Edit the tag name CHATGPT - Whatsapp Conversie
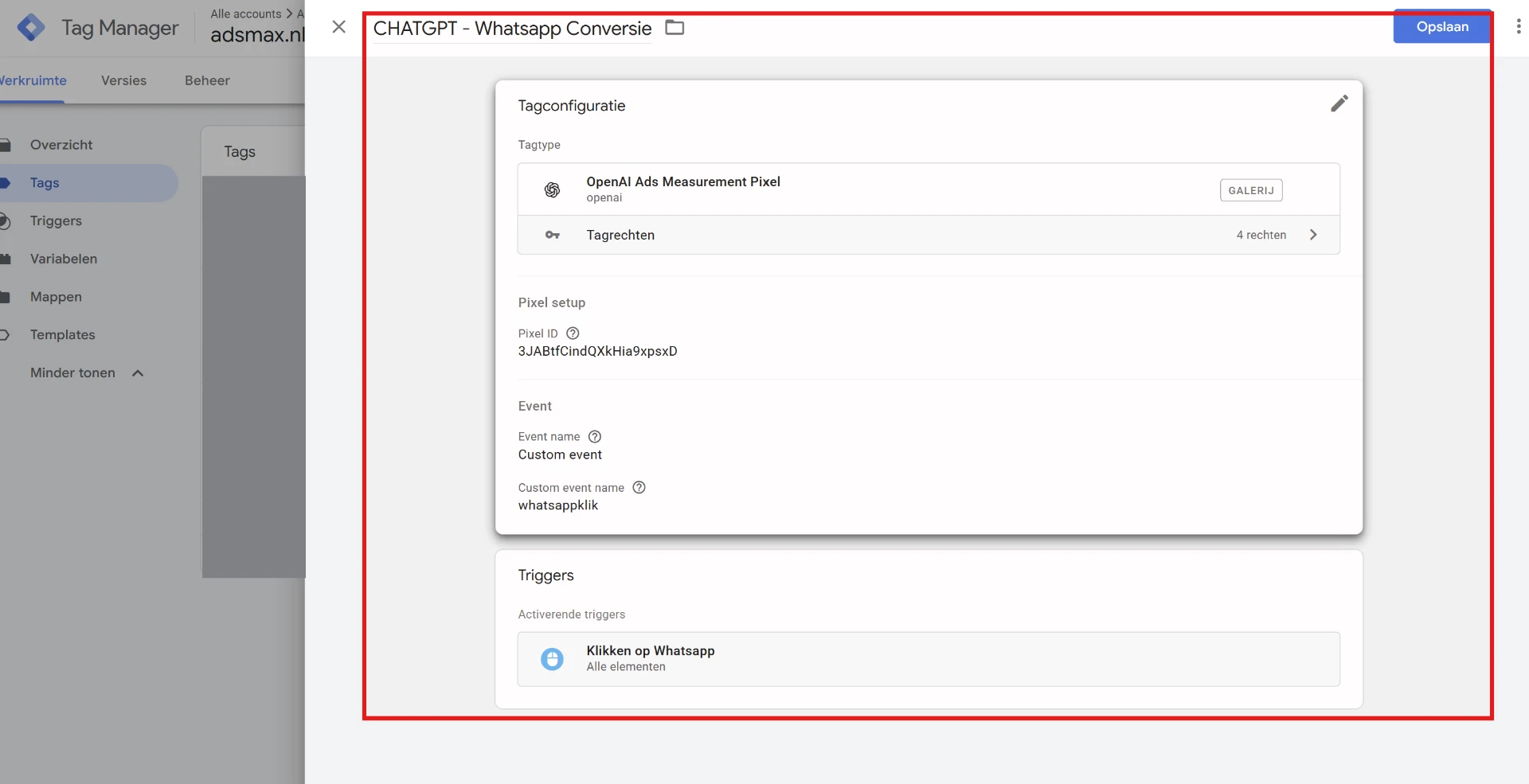The image size is (1529, 784). pos(512,29)
